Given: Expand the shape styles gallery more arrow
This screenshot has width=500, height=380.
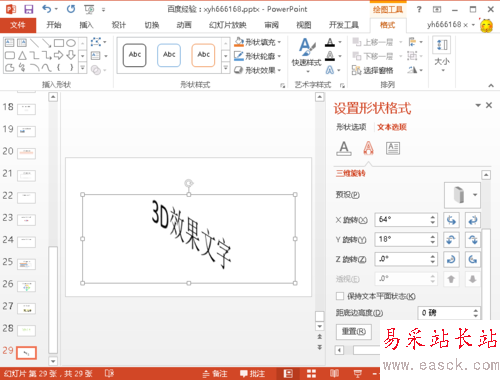Looking at the screenshot, I should pyautogui.click(x=226, y=68).
